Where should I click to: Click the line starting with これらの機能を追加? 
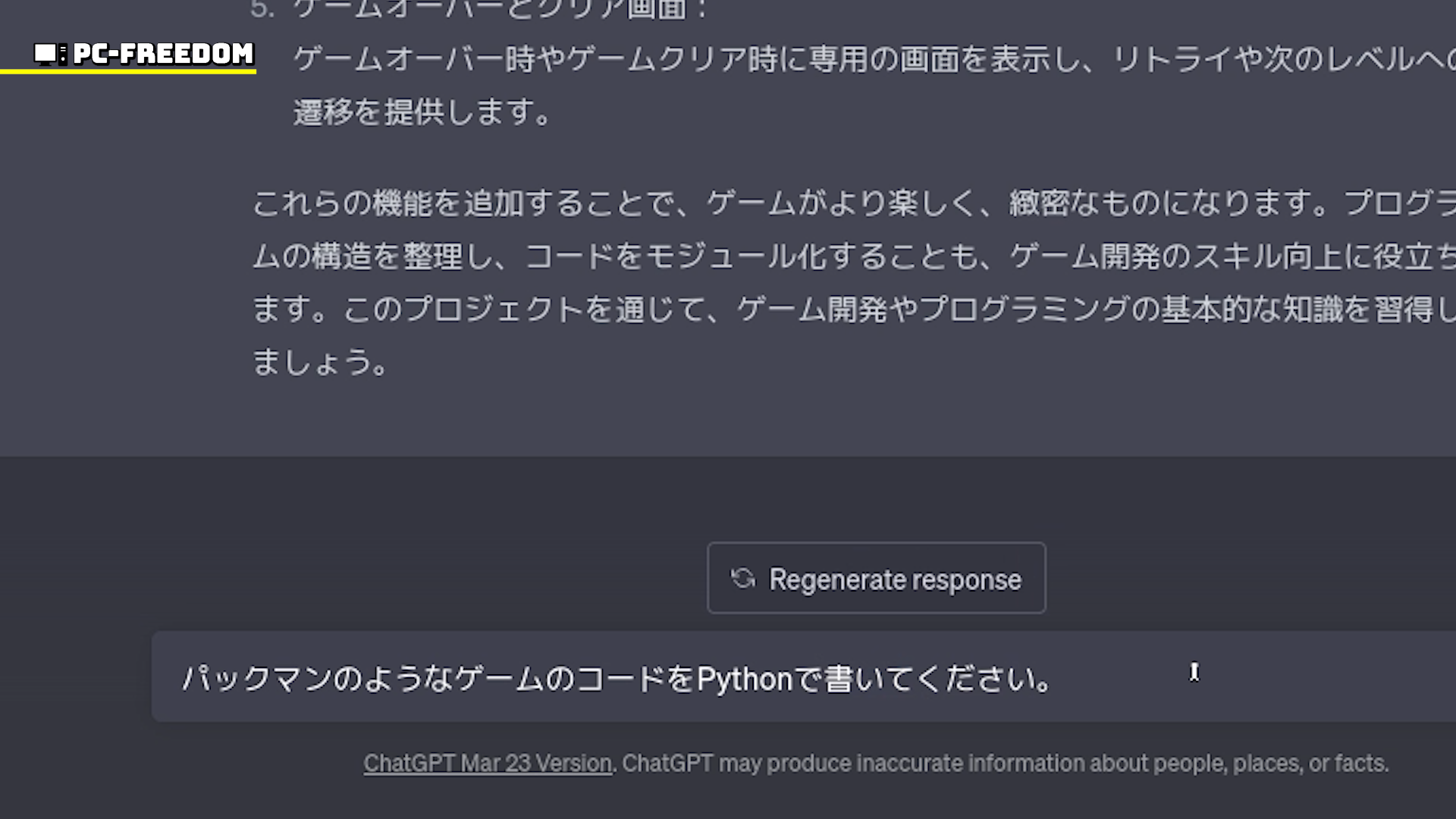click(x=834, y=202)
